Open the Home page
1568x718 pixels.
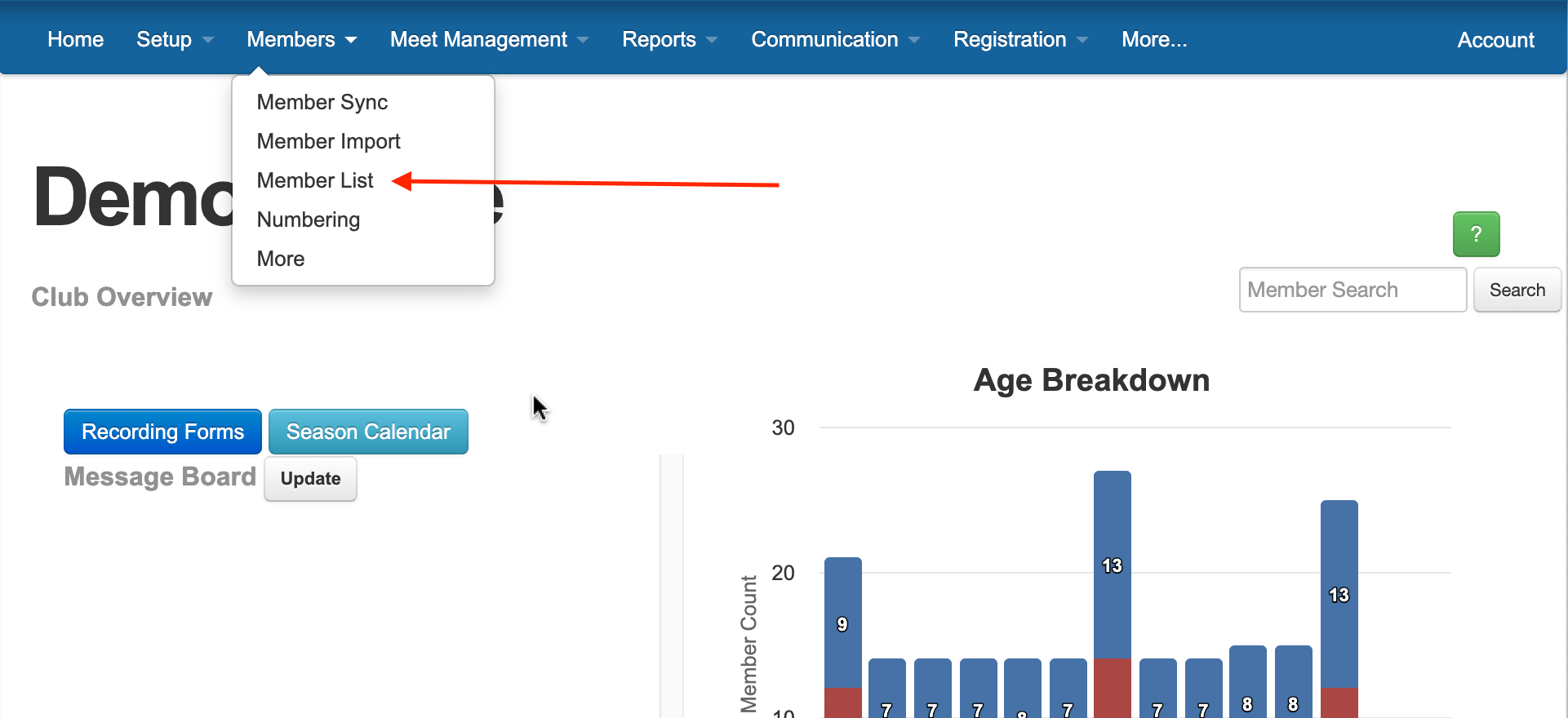click(x=75, y=39)
